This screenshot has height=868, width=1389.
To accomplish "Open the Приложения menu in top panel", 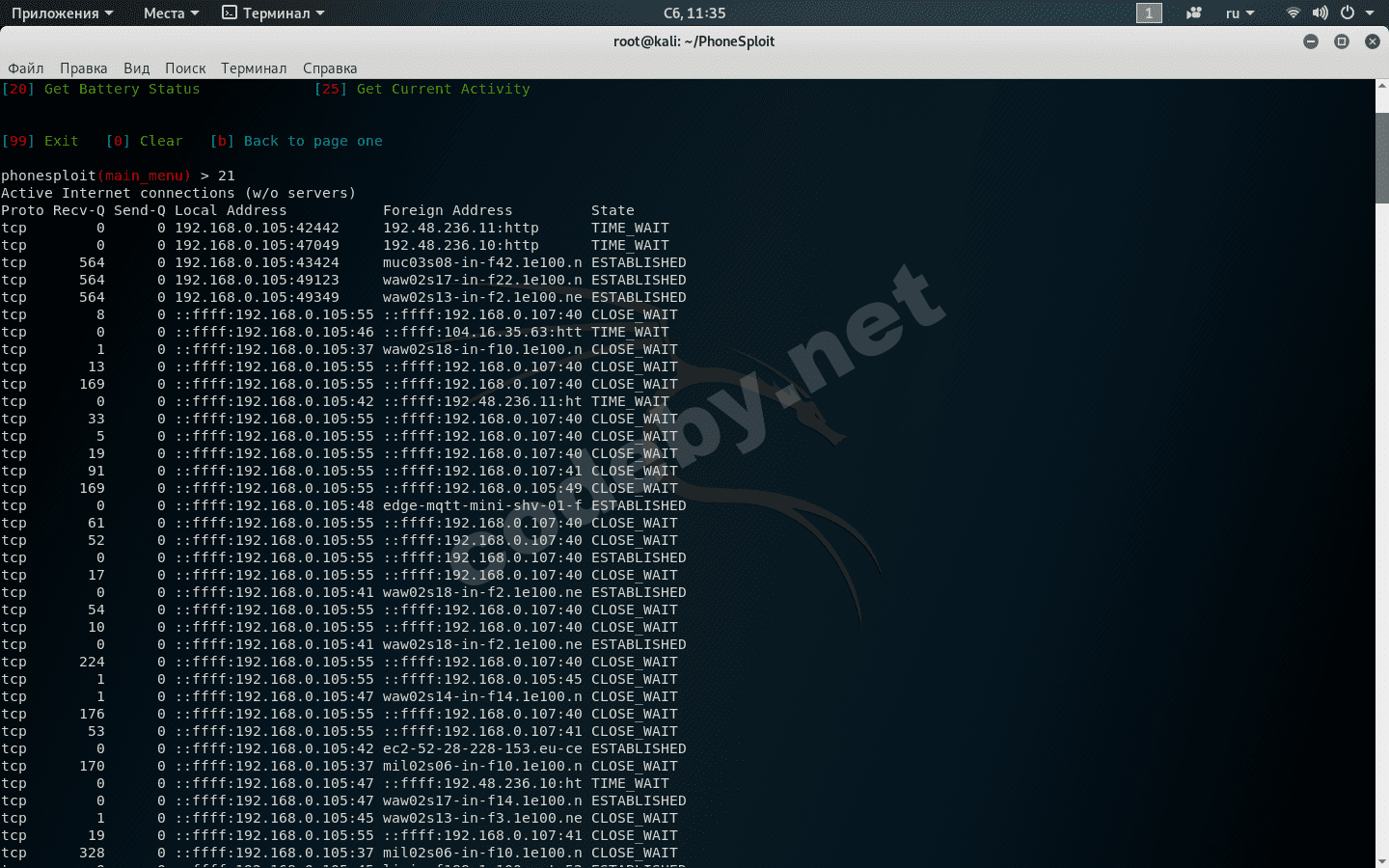I will click(x=62, y=13).
